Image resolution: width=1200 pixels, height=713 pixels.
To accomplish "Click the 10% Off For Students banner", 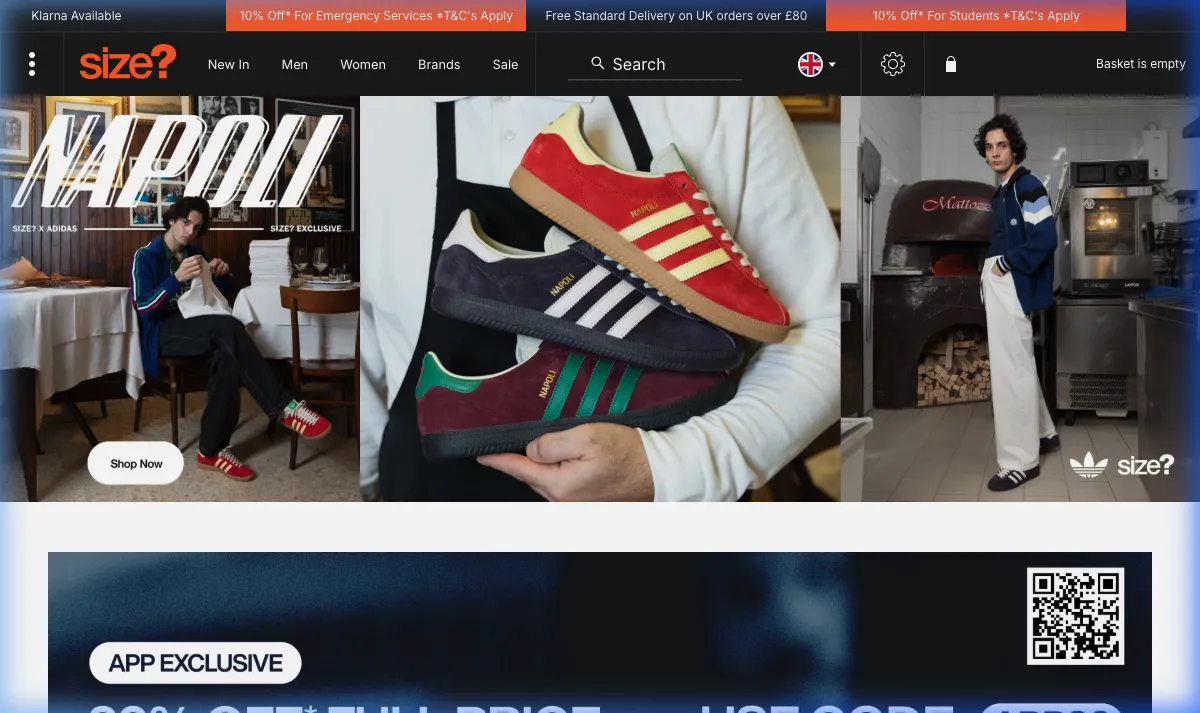I will pyautogui.click(x=975, y=15).
